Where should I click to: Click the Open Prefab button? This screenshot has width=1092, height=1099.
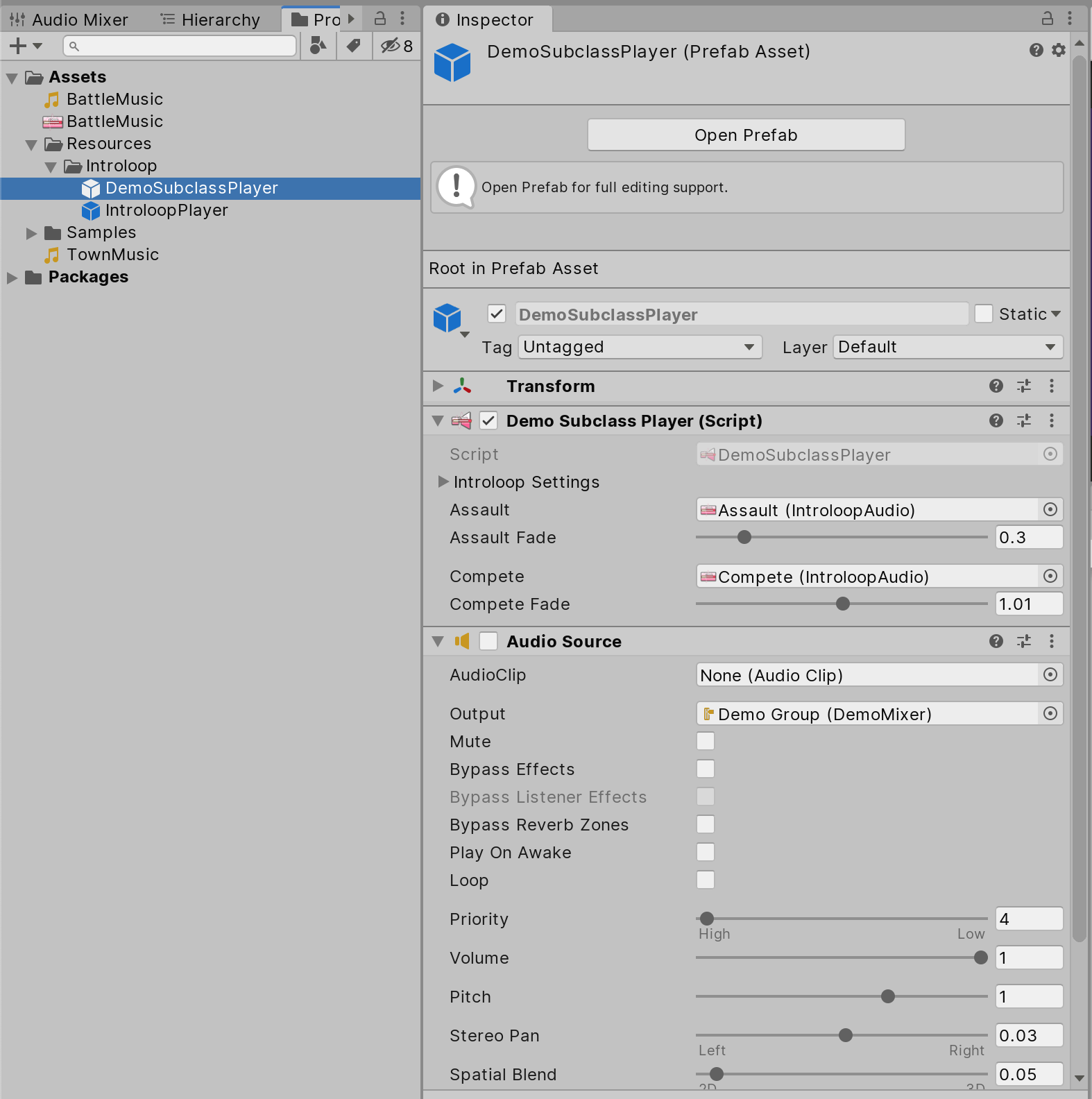746,135
